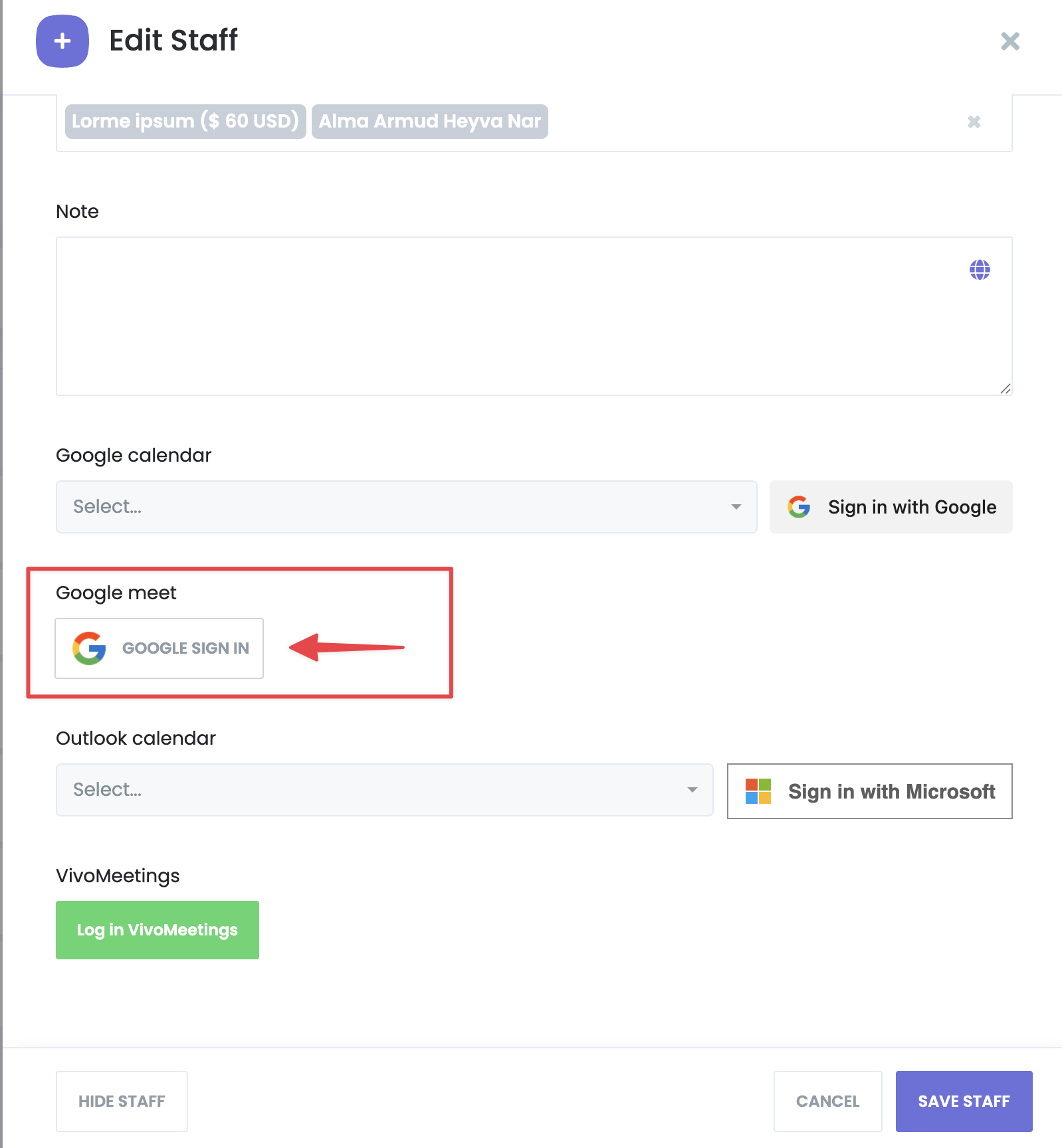Save staff changes
Screen dimensions: 1062x1148
point(964,1101)
